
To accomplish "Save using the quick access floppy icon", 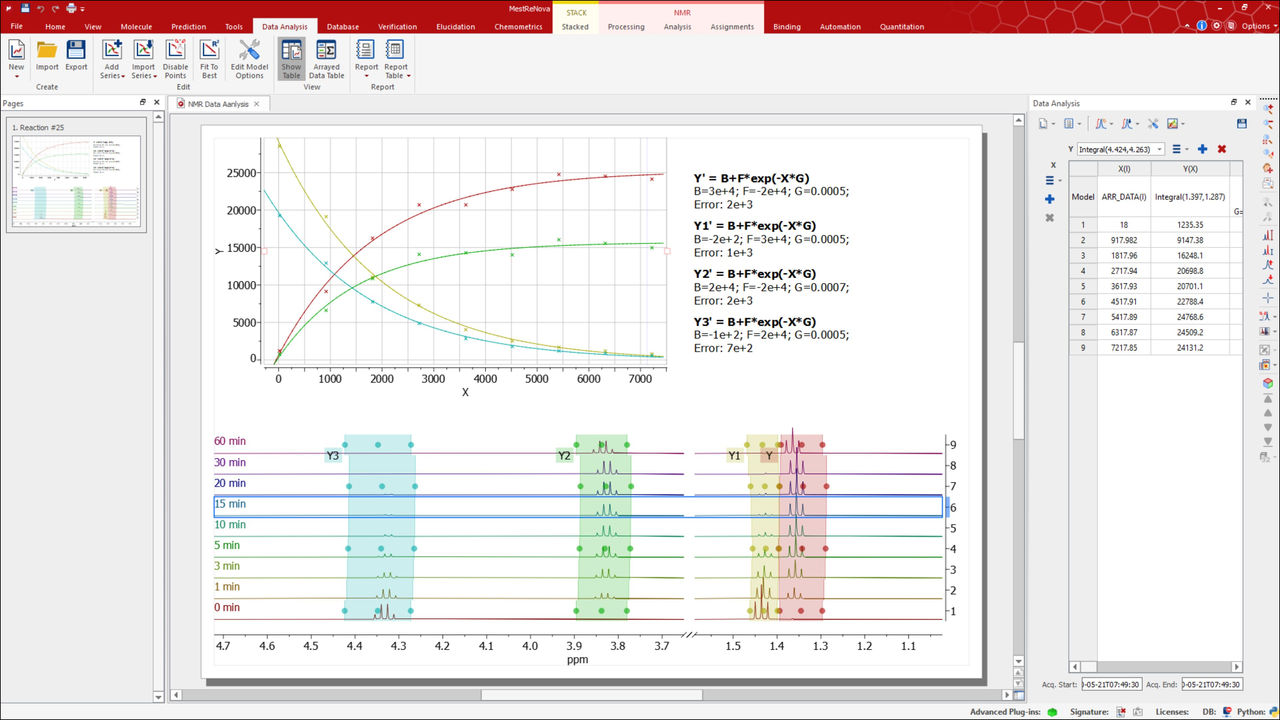I will (23, 8).
